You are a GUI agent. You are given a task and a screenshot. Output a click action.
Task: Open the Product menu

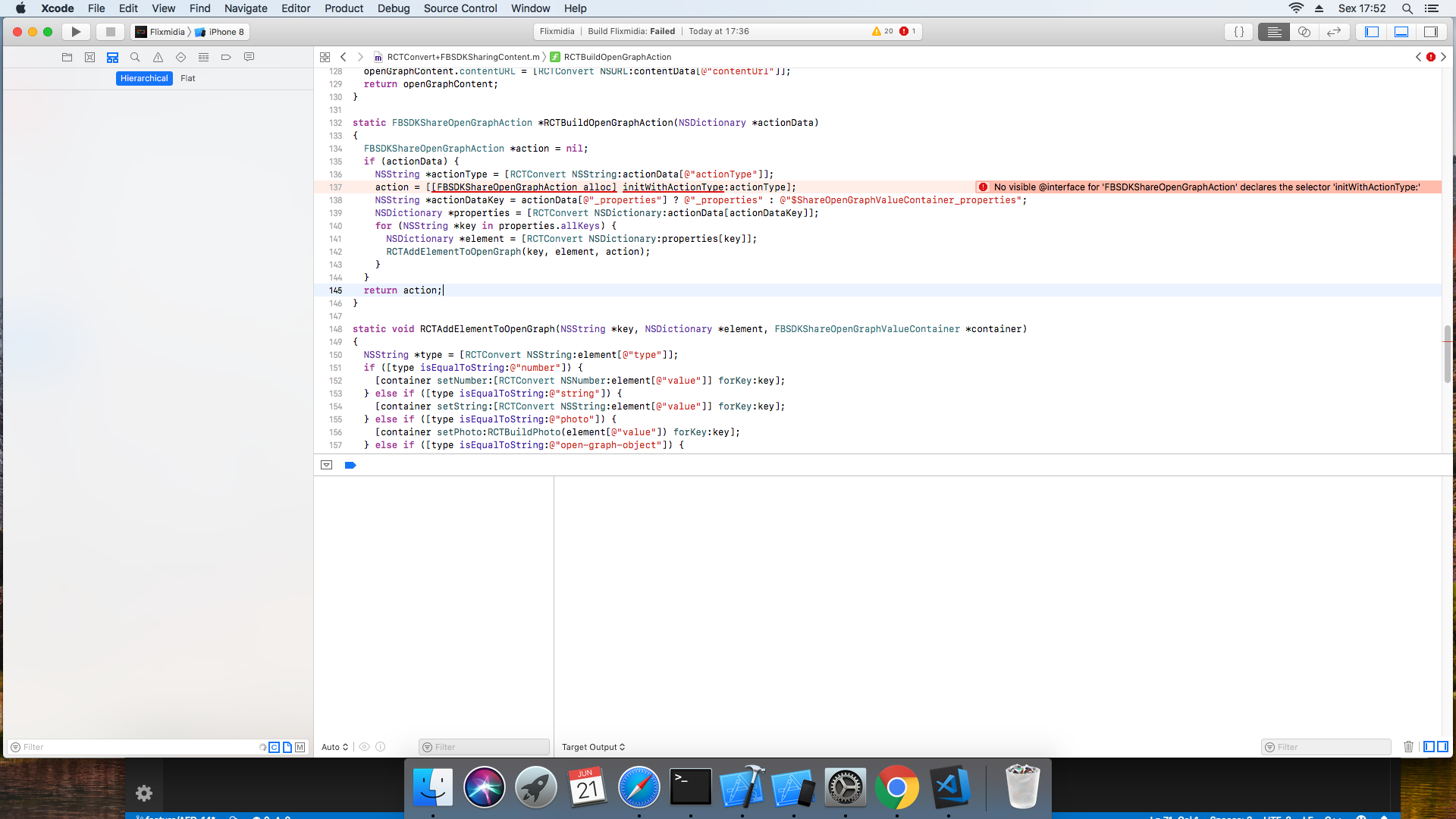344,8
